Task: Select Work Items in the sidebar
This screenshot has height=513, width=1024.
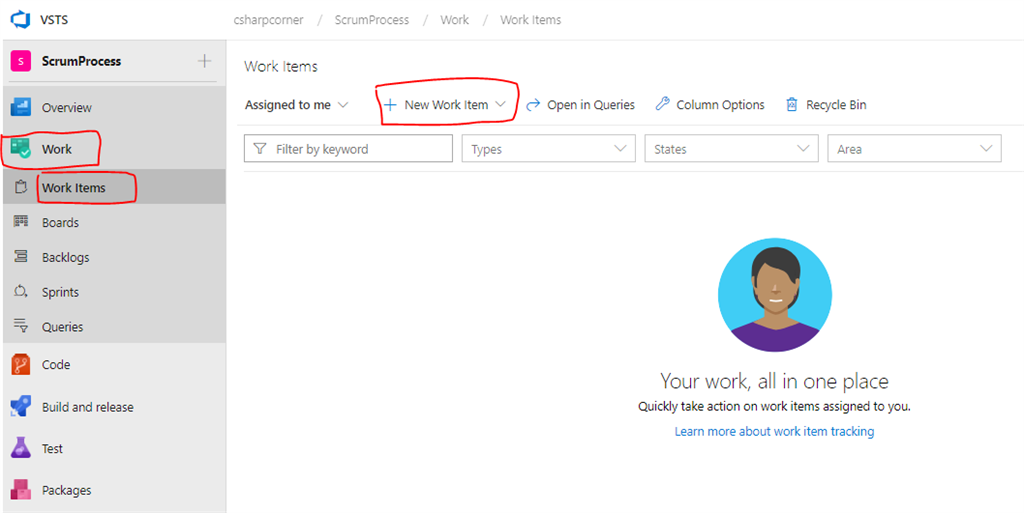Action: point(114,188)
